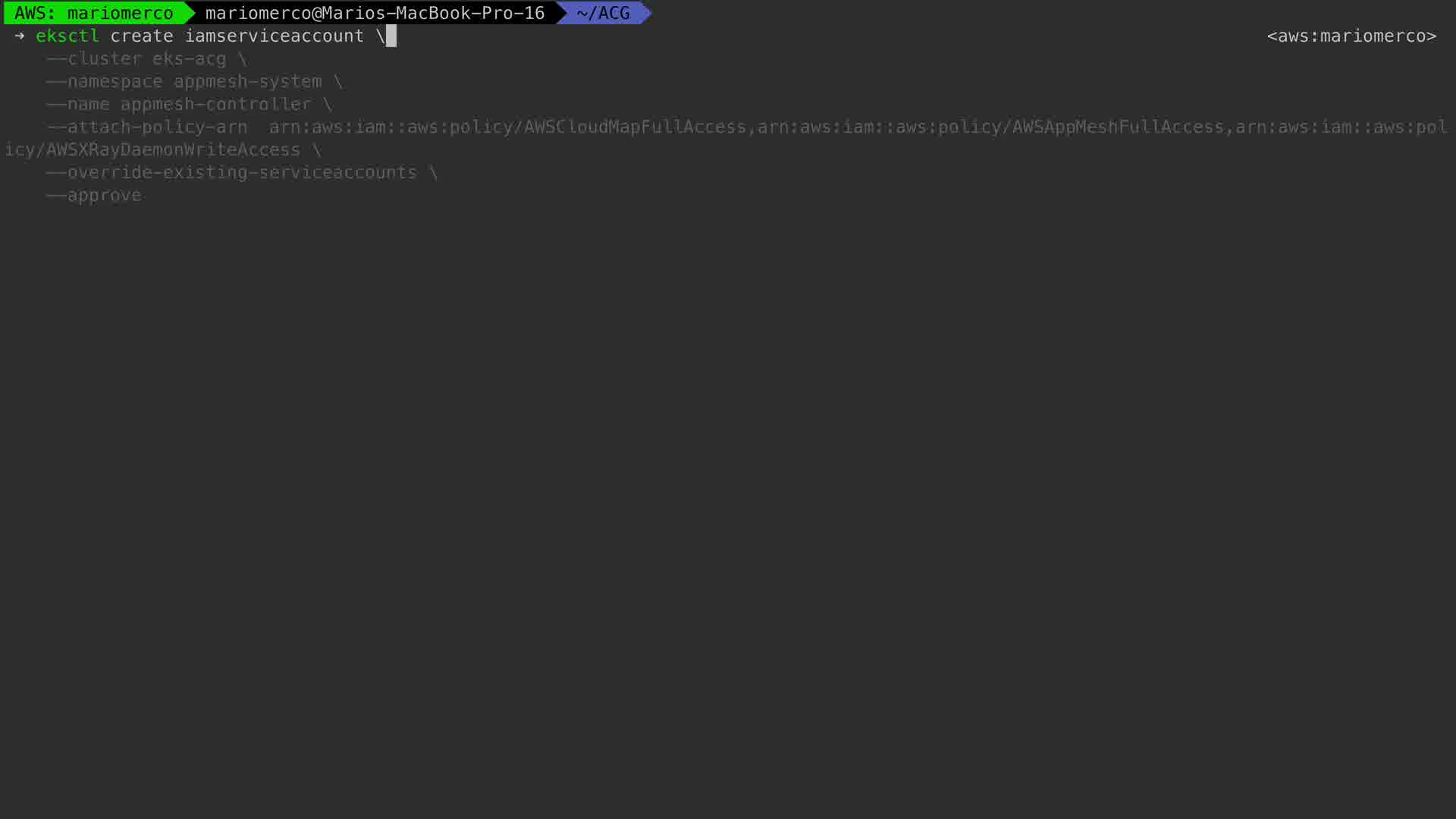Viewport: 1456px width, 819px height.
Task: Click the word create in command
Action: click(x=142, y=36)
